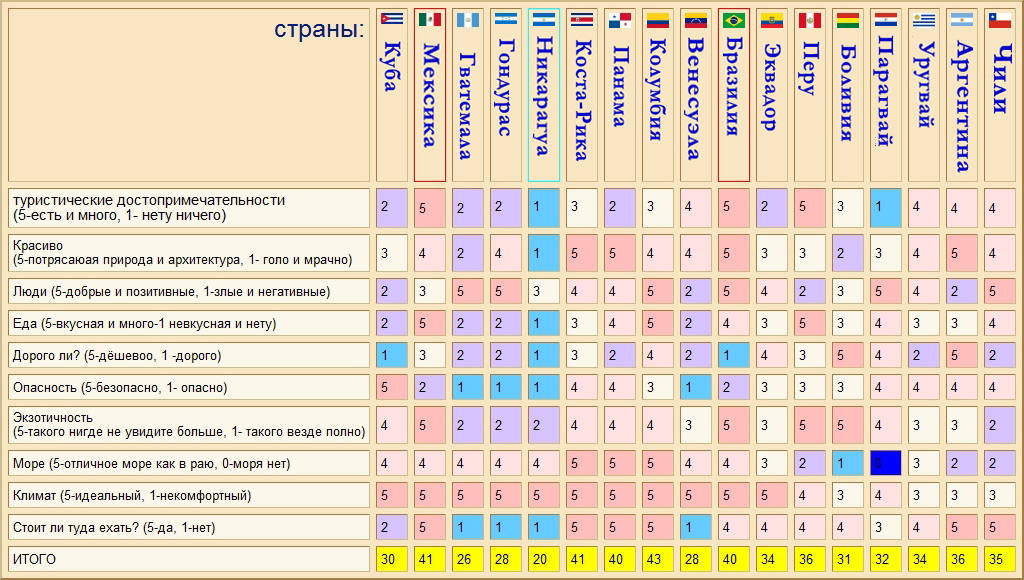Screen dimensions: 1024x580
Task: Click the Ecuador flag icon
Action: tap(771, 20)
